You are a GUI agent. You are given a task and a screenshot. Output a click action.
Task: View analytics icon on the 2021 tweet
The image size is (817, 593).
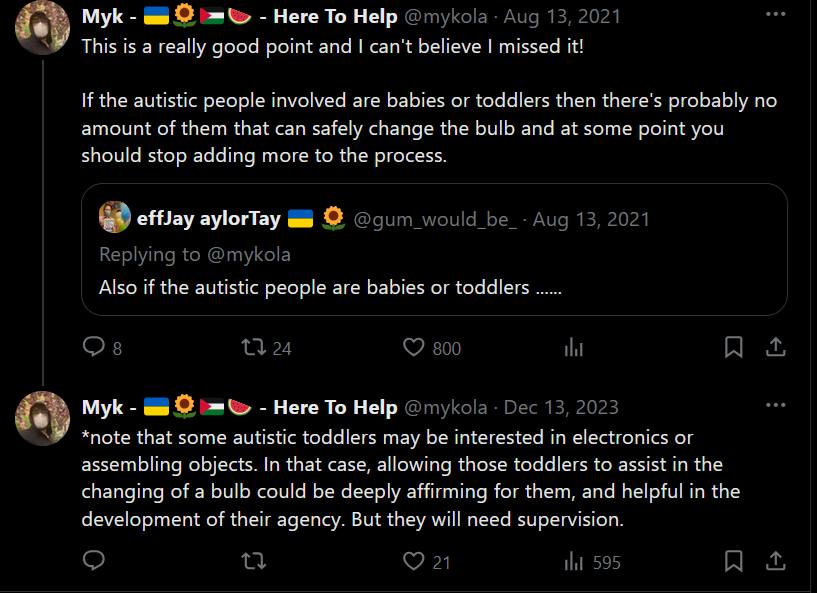point(574,347)
